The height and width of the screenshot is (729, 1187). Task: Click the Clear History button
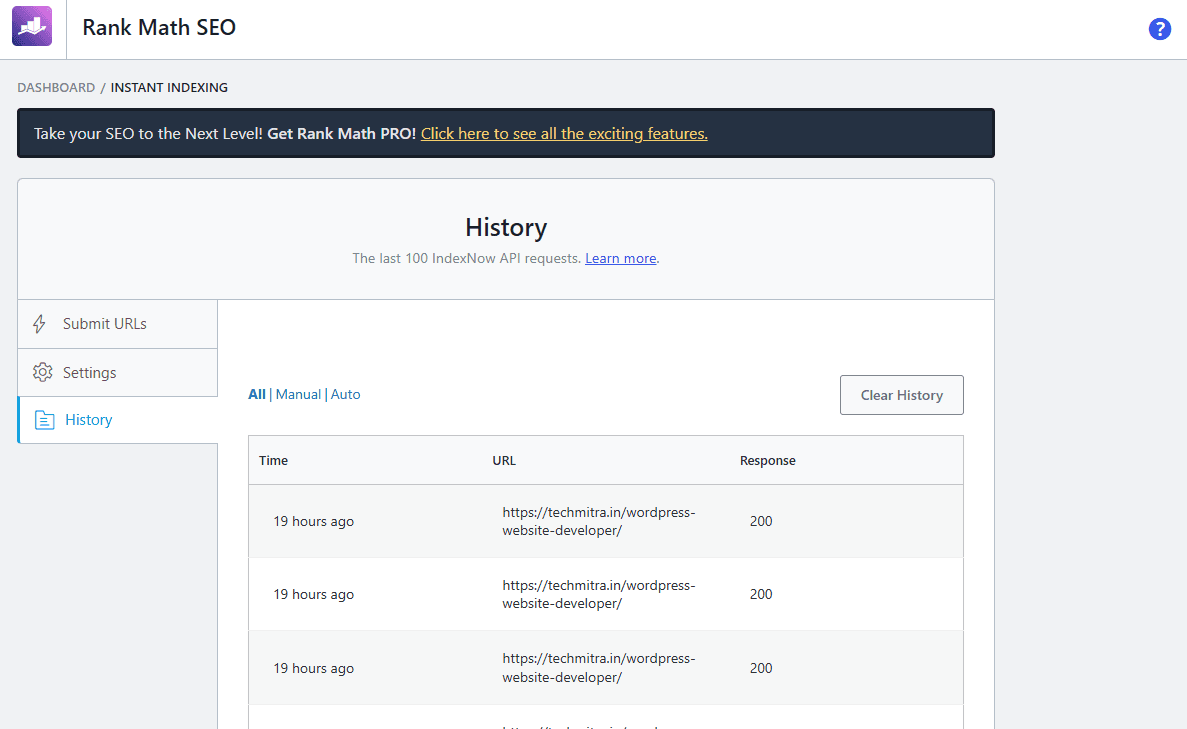(902, 395)
